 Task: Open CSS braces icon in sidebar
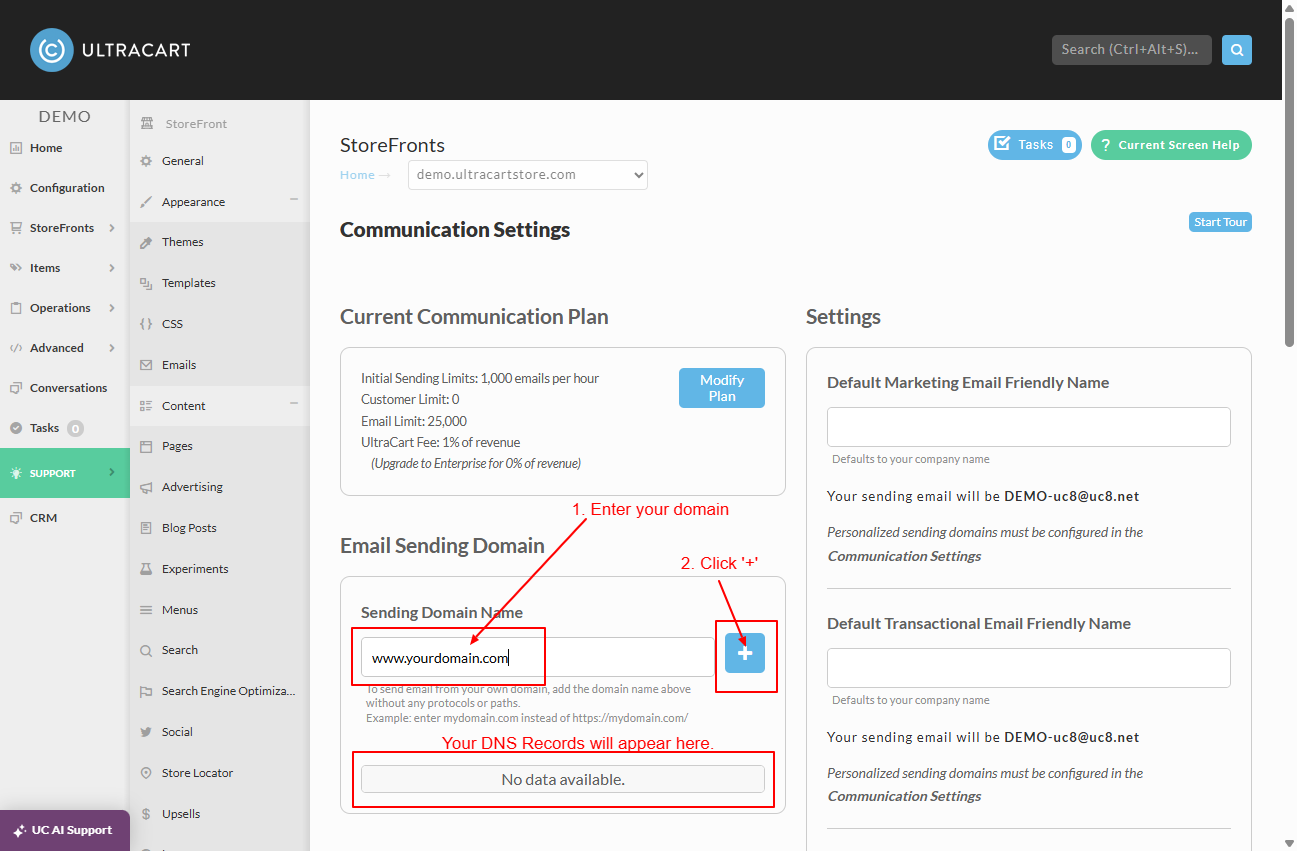[146, 324]
